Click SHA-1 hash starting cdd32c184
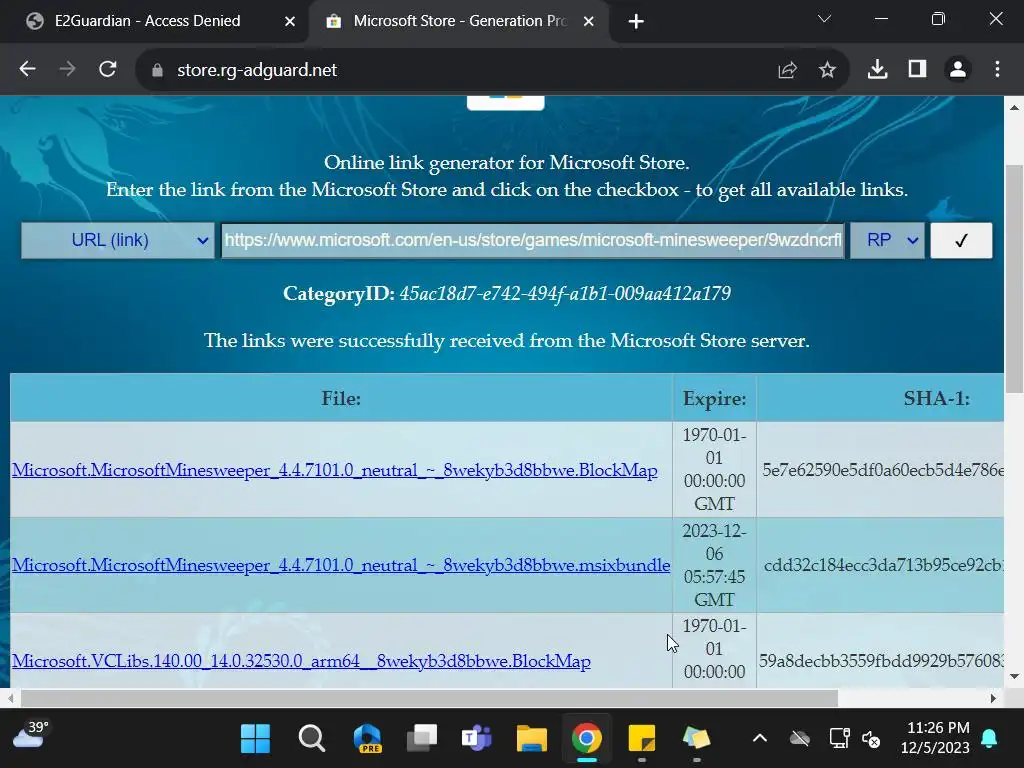This screenshot has height=768, width=1024. point(883,565)
